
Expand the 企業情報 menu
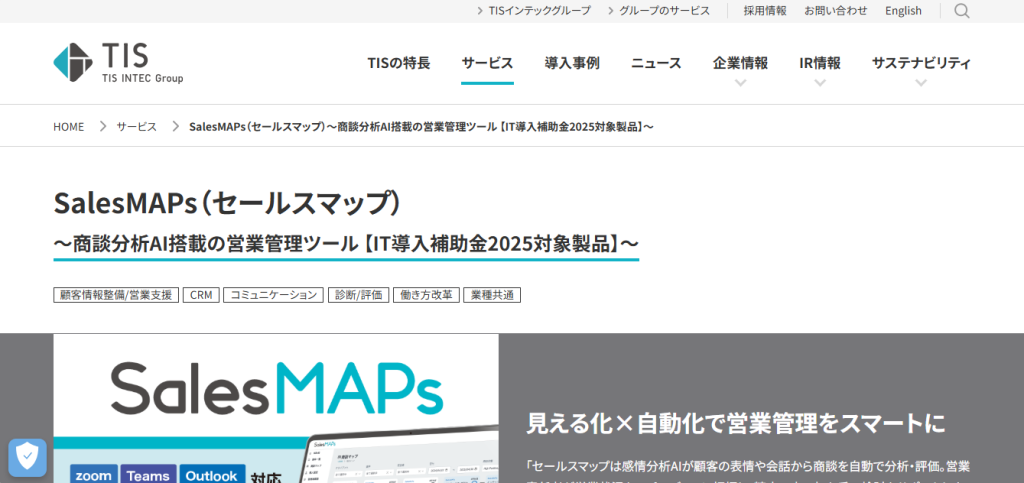(741, 63)
